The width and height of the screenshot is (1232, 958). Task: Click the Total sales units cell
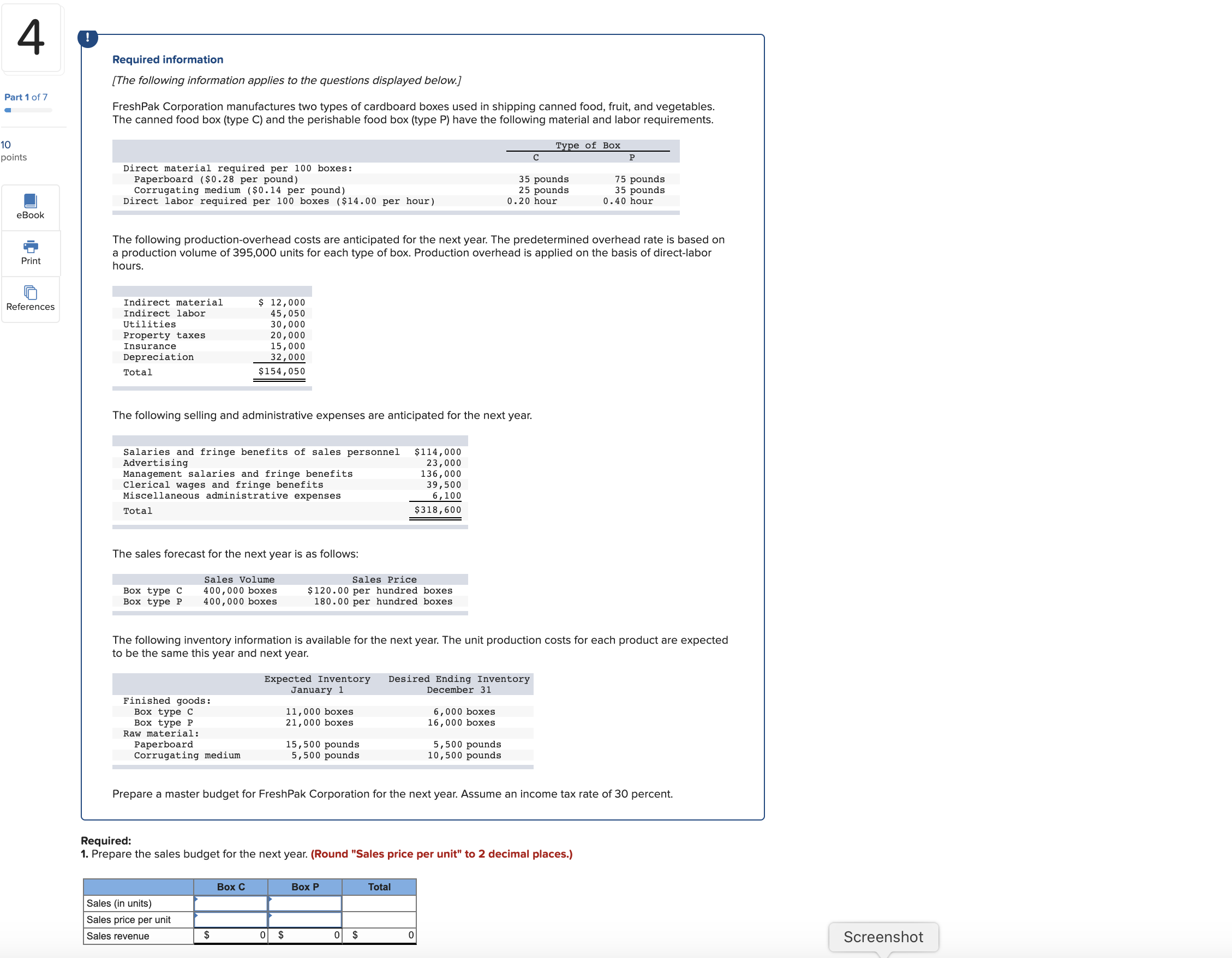[379, 903]
